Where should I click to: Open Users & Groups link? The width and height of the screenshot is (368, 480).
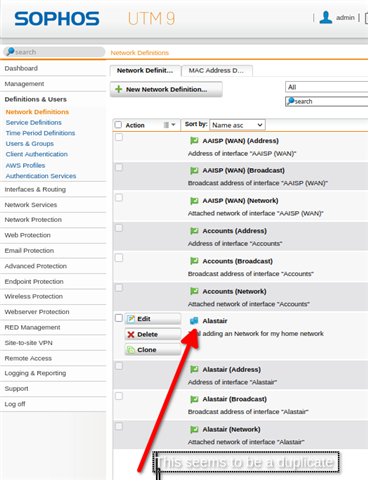tap(30, 144)
